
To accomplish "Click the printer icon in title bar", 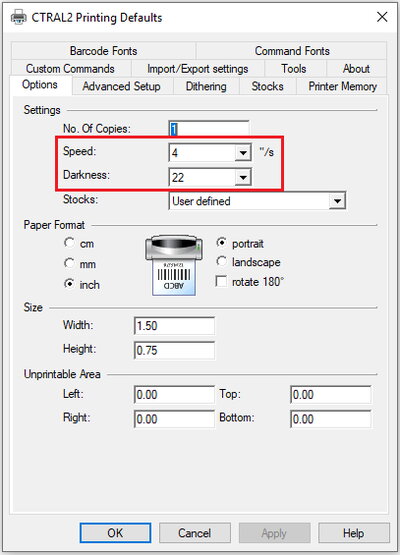I will (x=18, y=17).
